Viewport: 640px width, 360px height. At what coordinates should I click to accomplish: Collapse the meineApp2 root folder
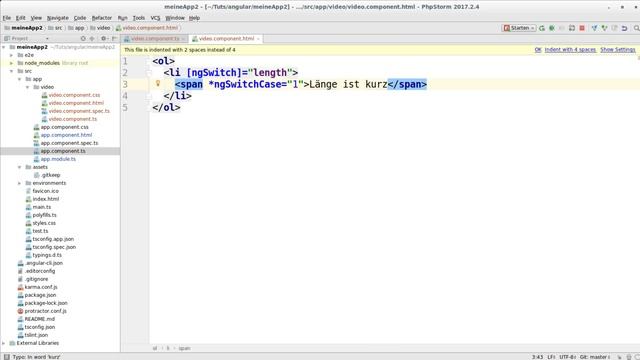pyautogui.click(x=4, y=47)
